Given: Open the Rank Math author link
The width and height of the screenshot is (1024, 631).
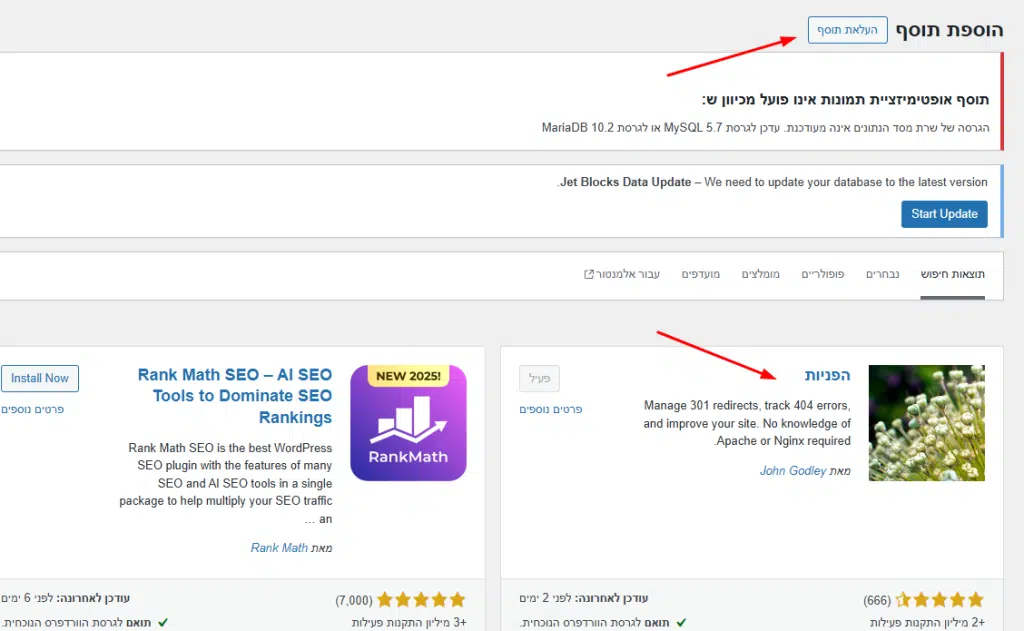Looking at the screenshot, I should click(279, 548).
